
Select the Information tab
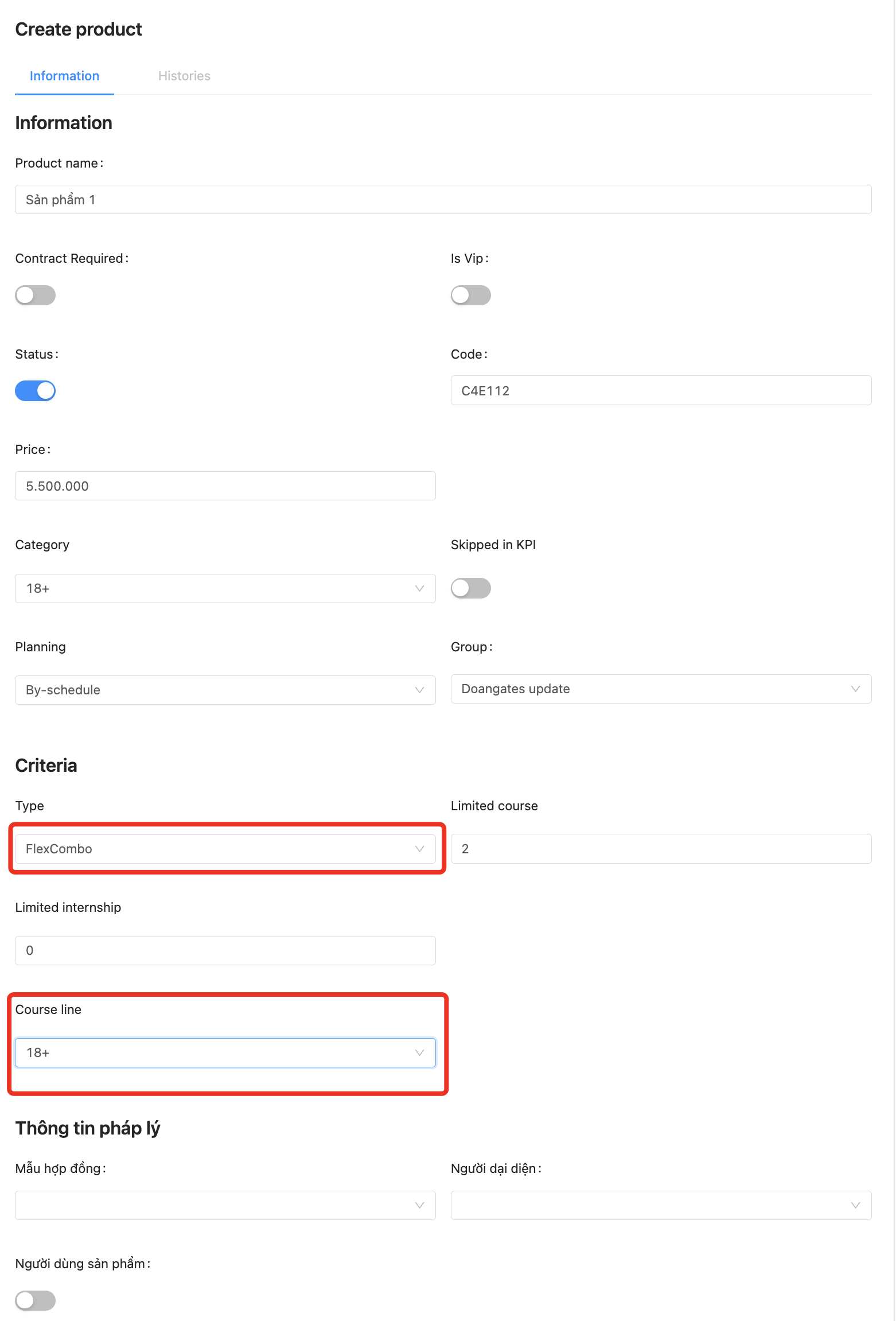pos(64,76)
